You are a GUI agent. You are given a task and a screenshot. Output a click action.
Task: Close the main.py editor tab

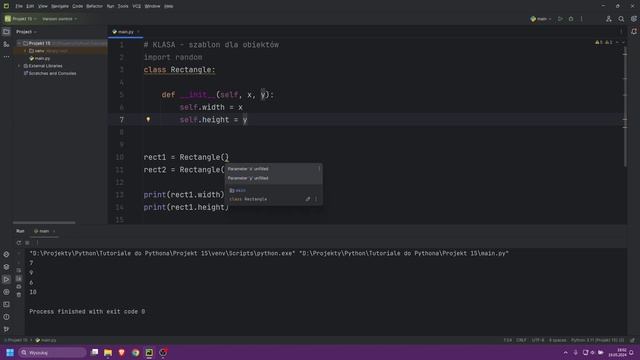point(138,32)
